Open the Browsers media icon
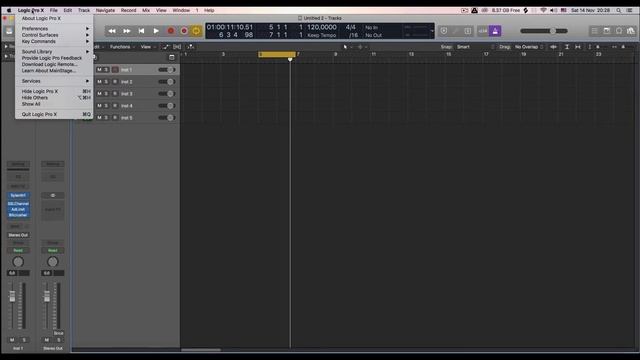Viewport: 640px width, 360px height. click(x=631, y=31)
